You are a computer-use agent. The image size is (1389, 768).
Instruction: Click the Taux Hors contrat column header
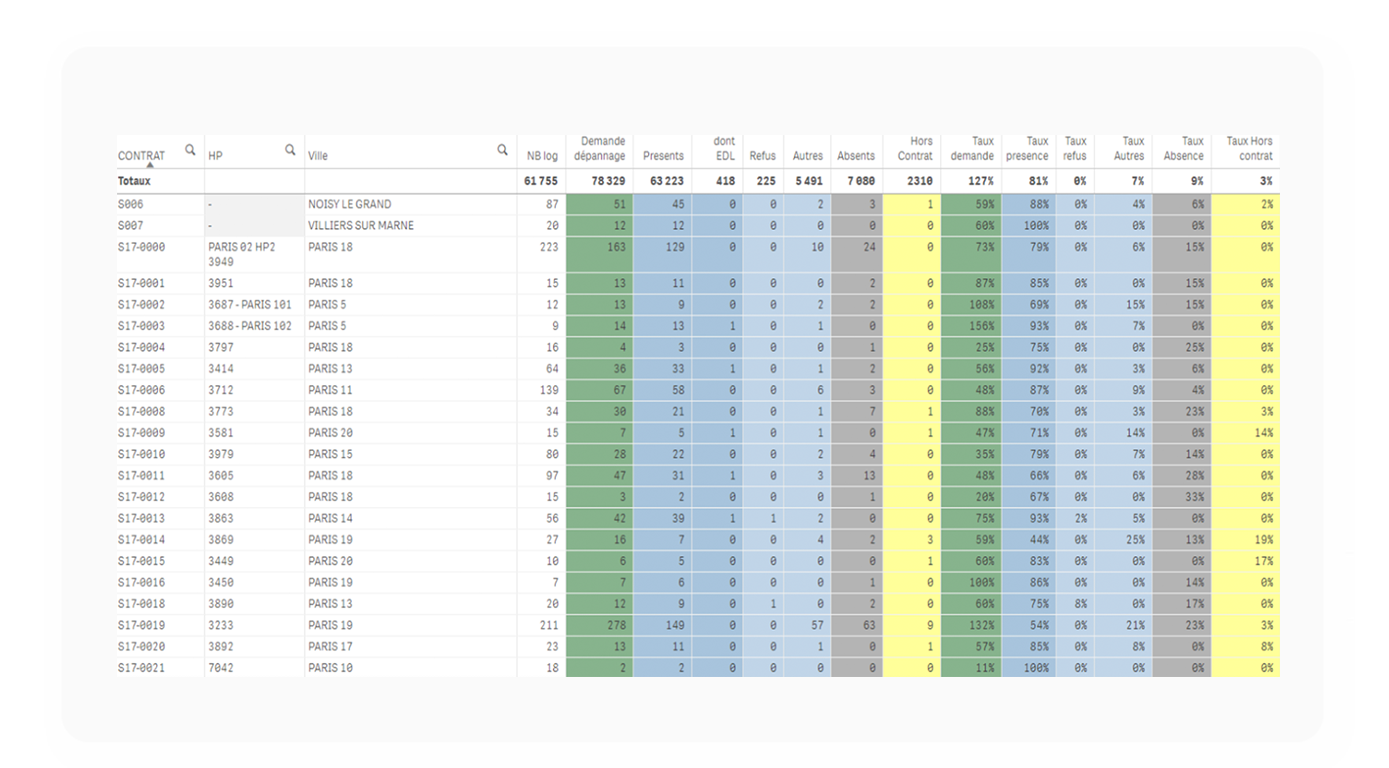pos(1250,149)
